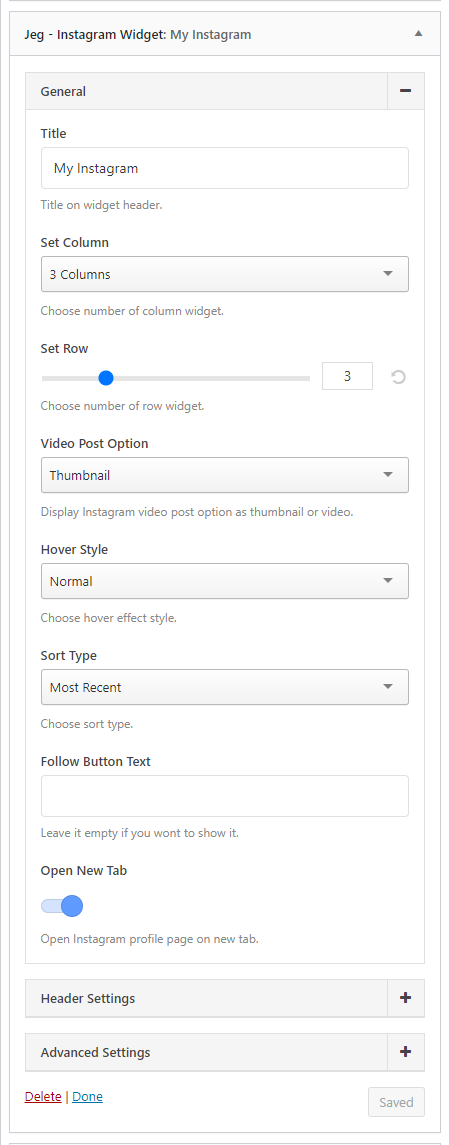
Task: Click the Title input field
Action: coord(225,168)
